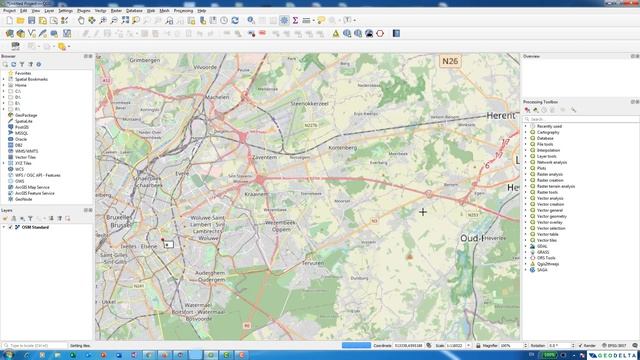640x360 pixels.
Task: Select GRASS in Processing Toolbox
Action: pos(543,252)
